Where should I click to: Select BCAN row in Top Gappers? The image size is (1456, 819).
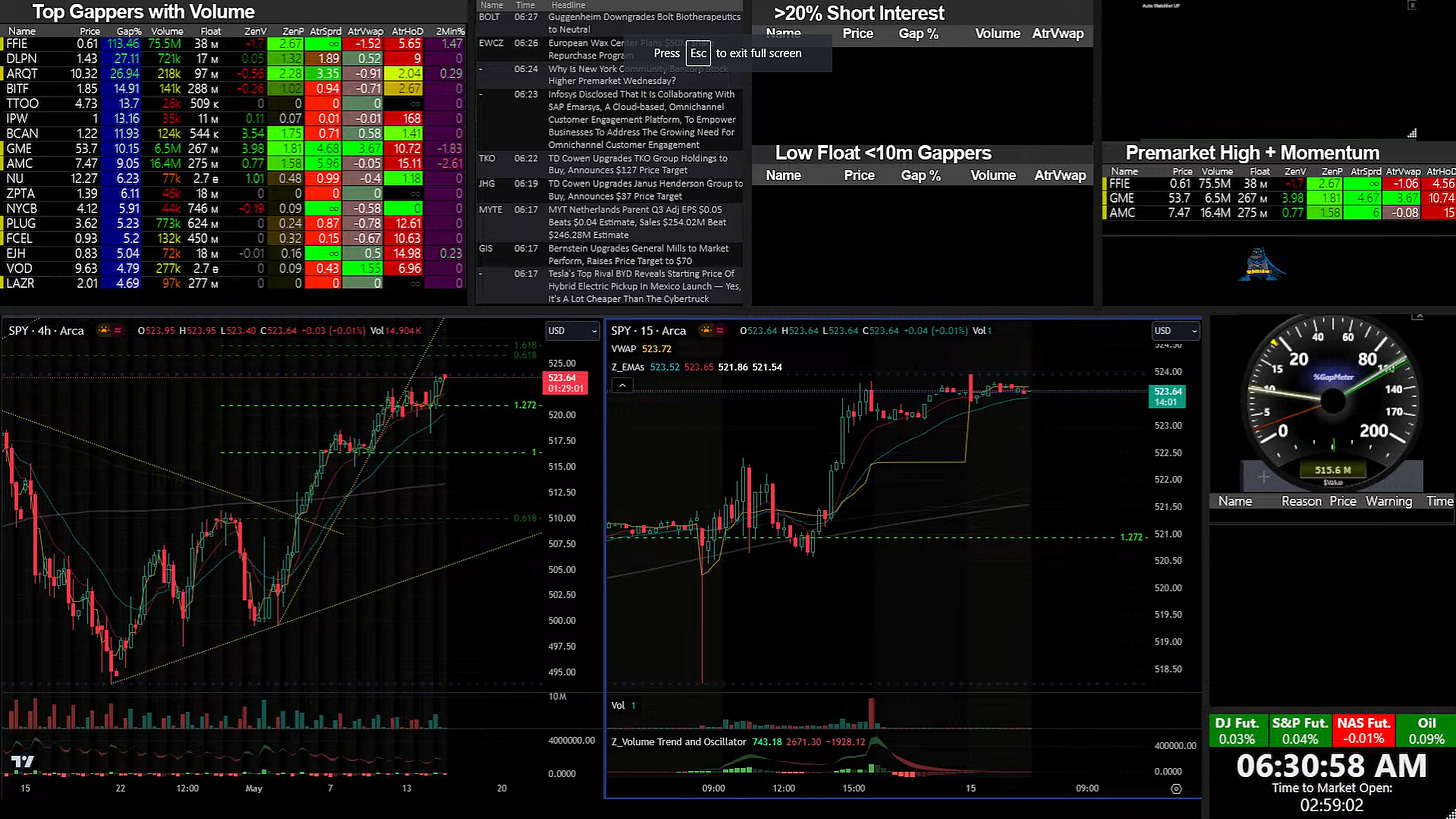pyautogui.click(x=234, y=134)
